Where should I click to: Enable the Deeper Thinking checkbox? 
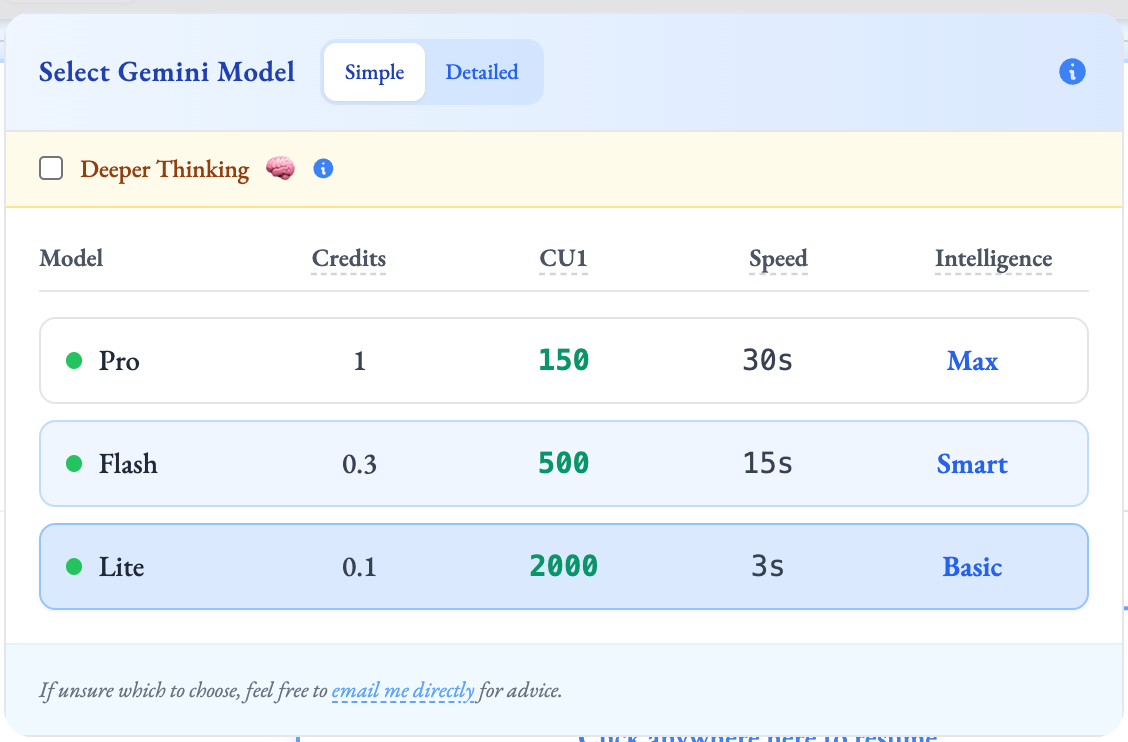(x=51, y=168)
